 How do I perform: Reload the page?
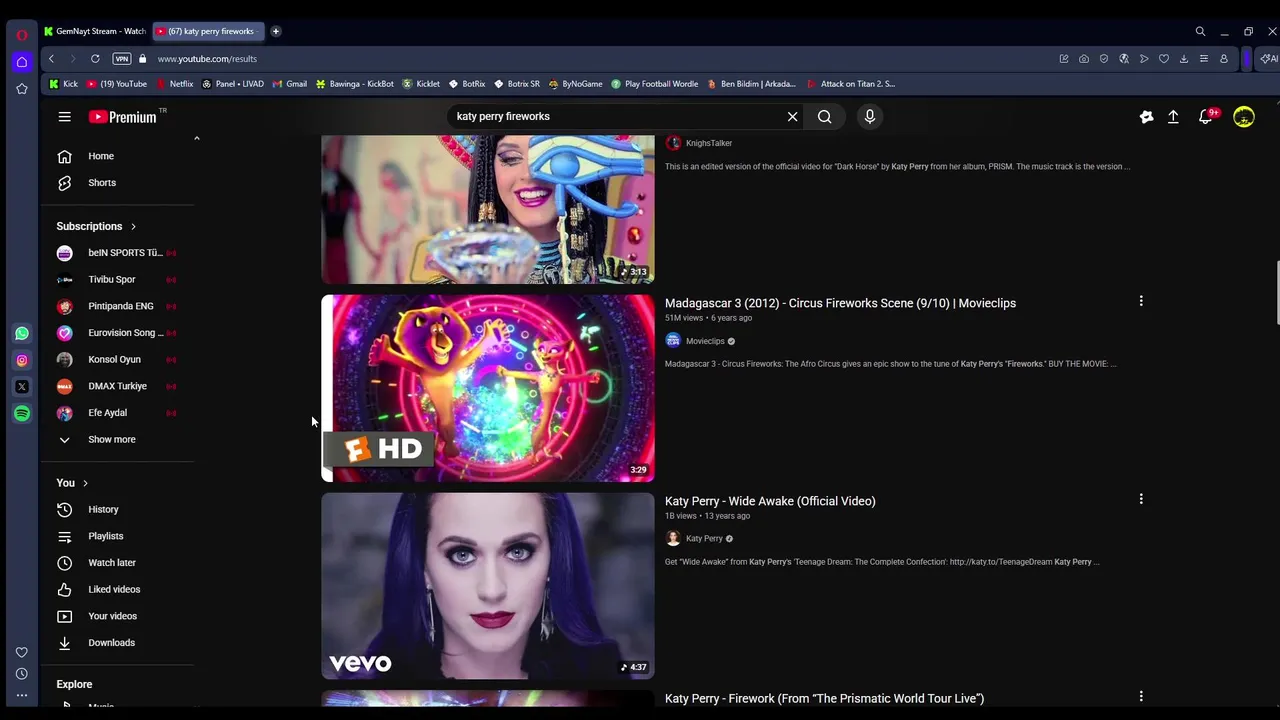[x=95, y=59]
